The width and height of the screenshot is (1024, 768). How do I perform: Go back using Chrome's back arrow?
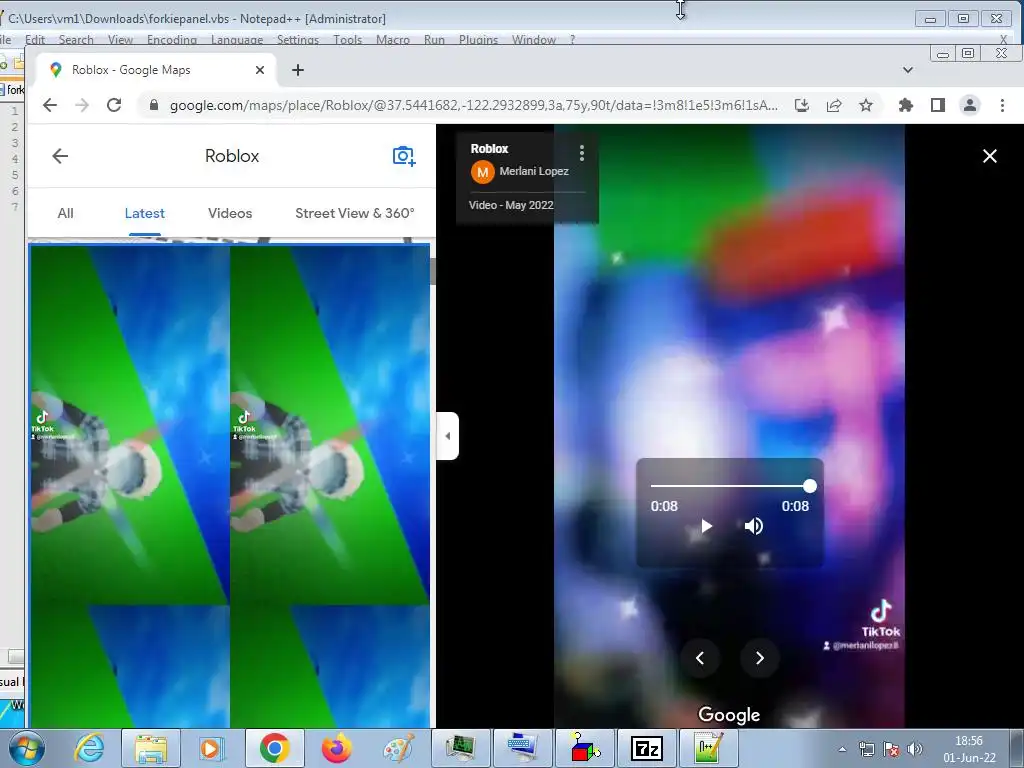tap(50, 105)
